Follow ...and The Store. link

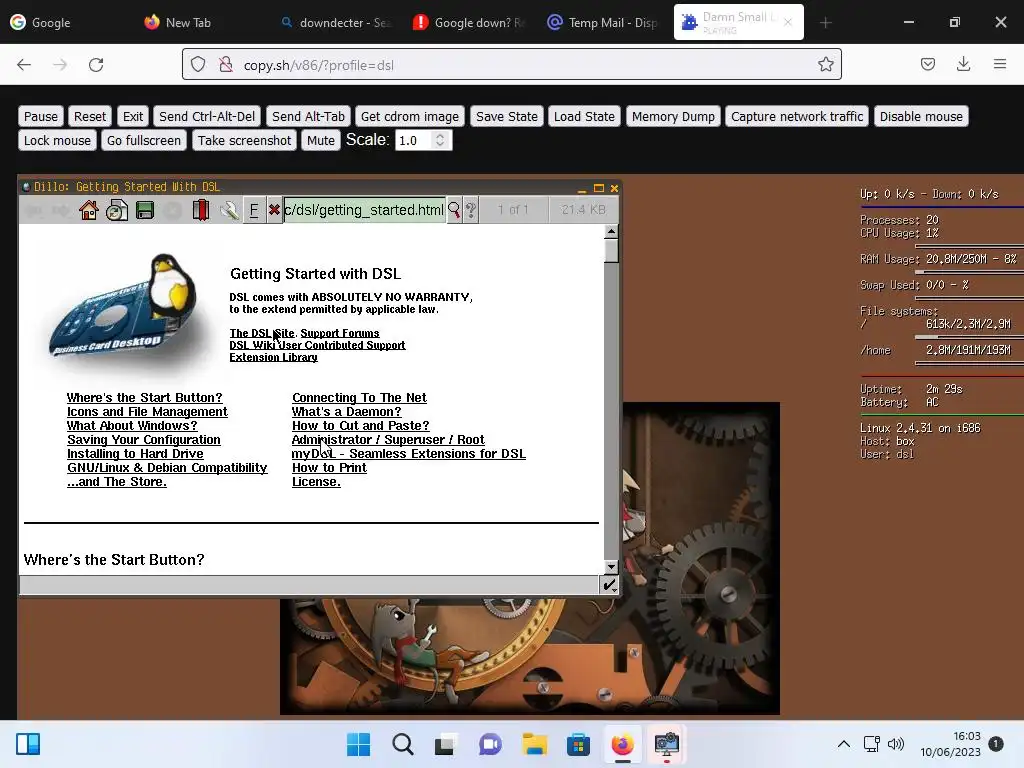tap(117, 482)
